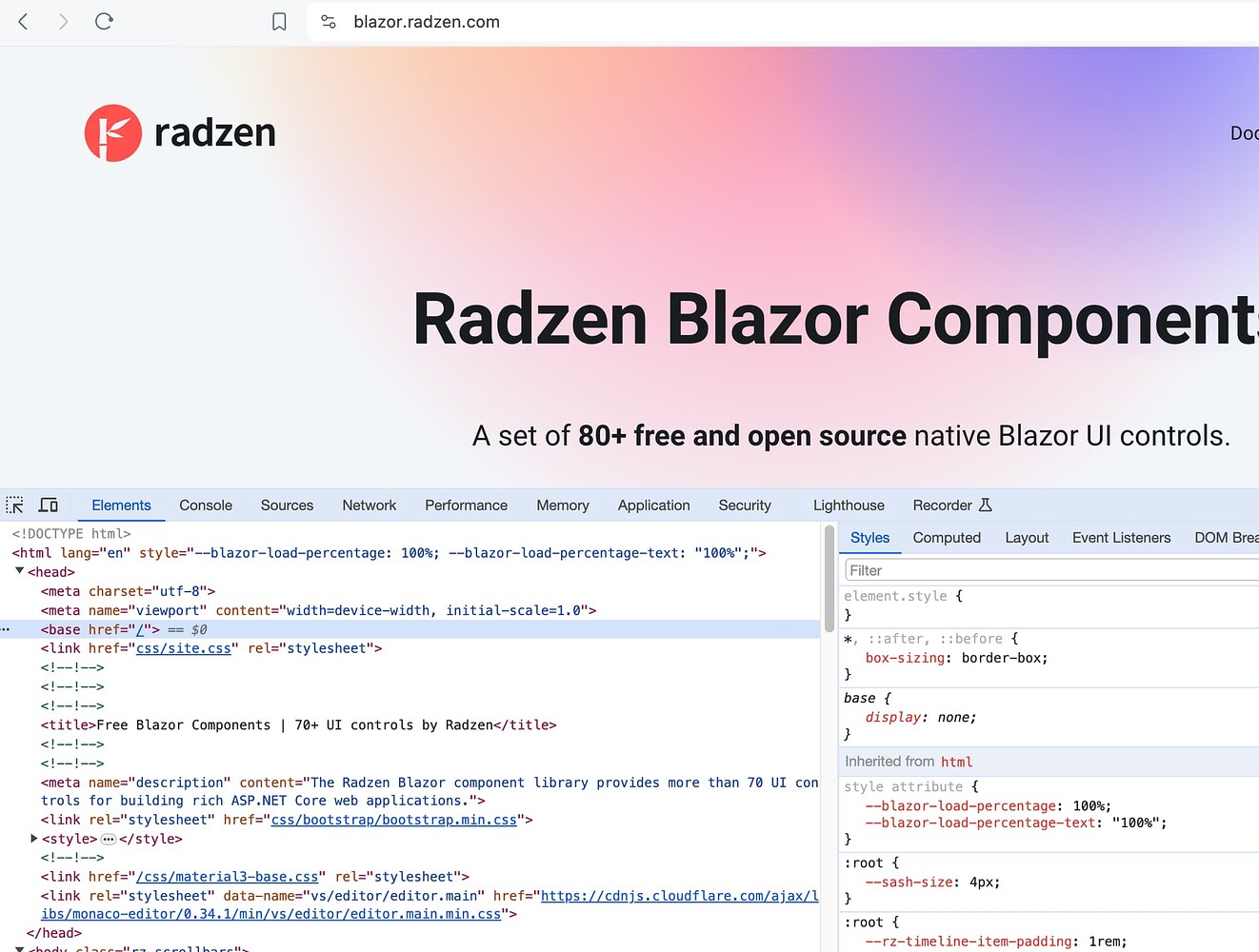Follow the bootstrap.min.css stylesheet link
The width and height of the screenshot is (1259, 952).
click(x=394, y=820)
